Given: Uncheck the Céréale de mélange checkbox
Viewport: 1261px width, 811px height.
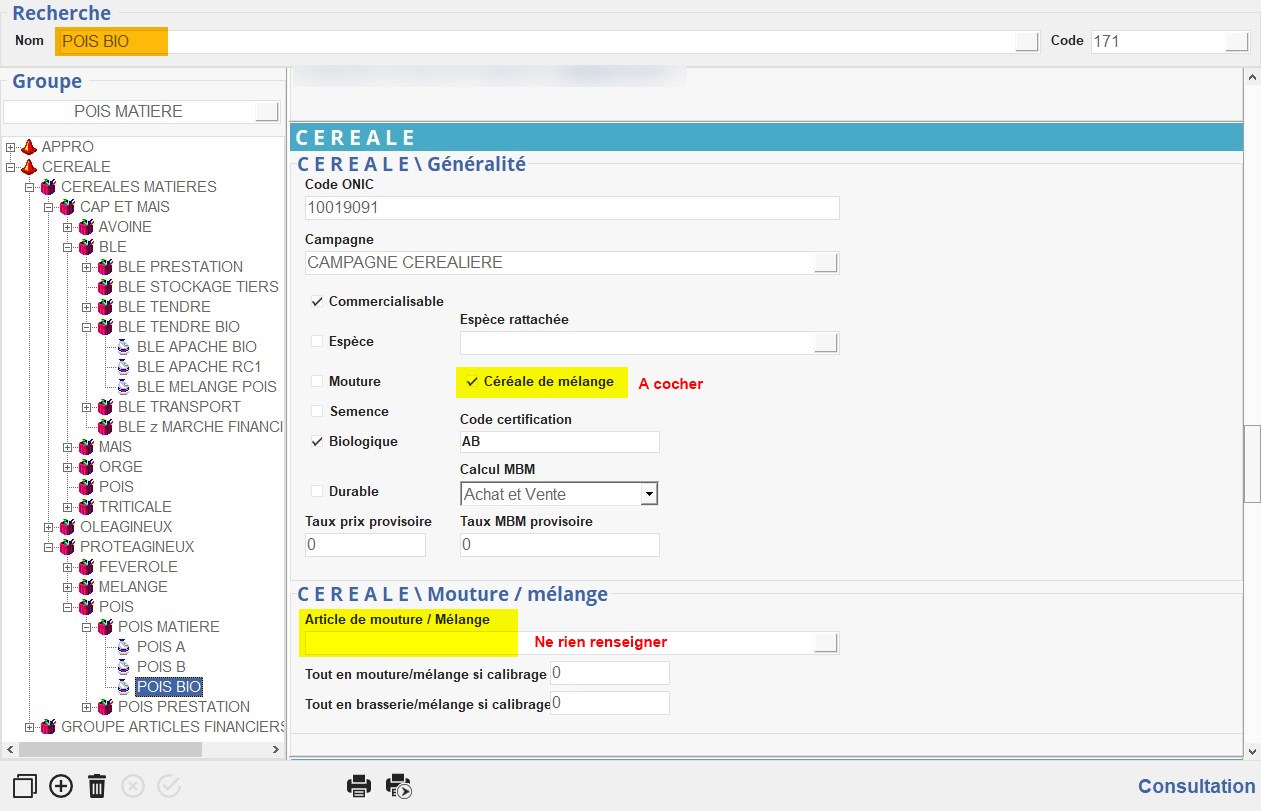Looking at the screenshot, I should (x=472, y=382).
